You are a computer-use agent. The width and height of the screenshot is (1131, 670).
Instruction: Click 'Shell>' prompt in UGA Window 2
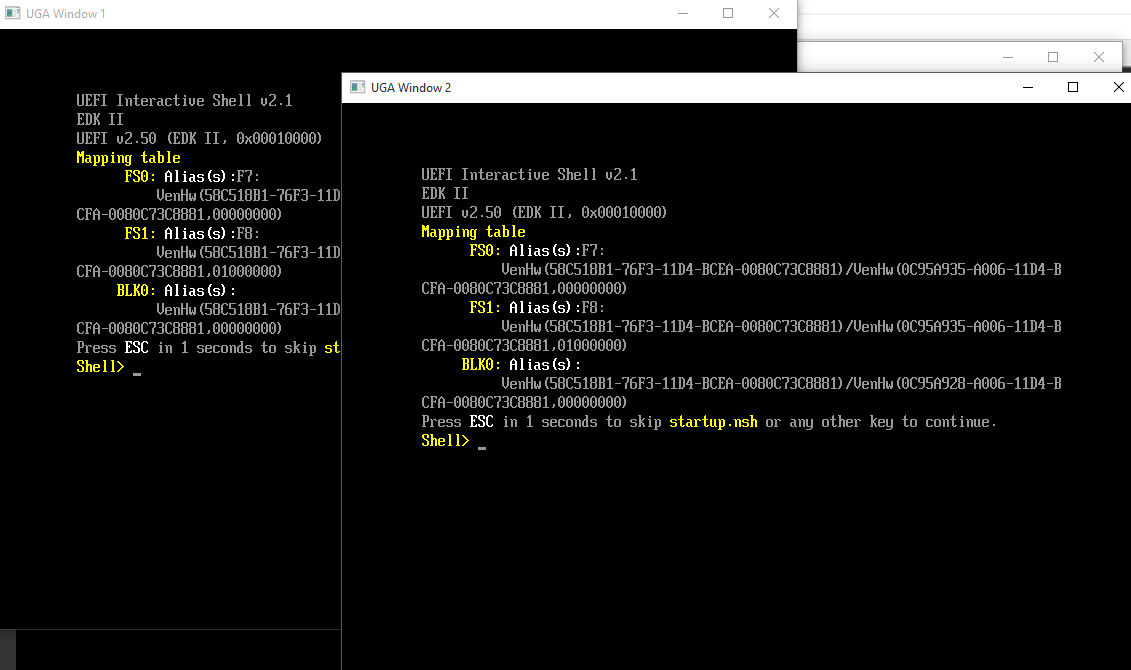point(445,441)
